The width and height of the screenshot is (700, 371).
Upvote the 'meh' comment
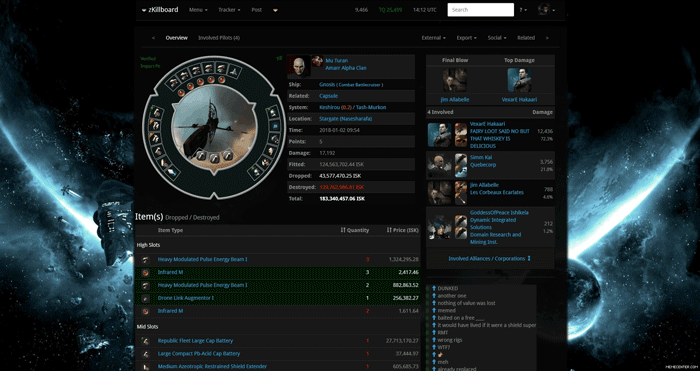coord(433,362)
